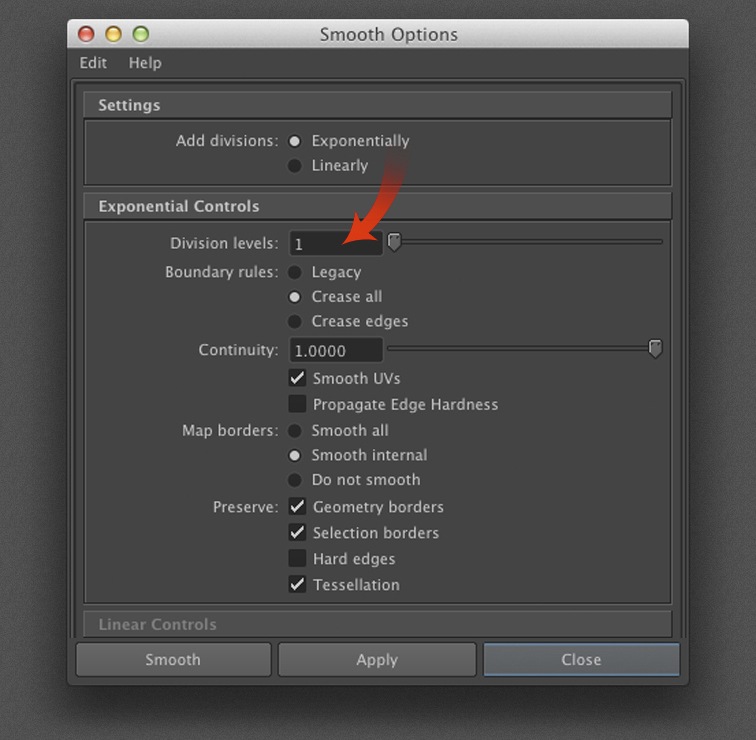
Task: Toggle the Smooth UVs checkbox
Action: (297, 378)
